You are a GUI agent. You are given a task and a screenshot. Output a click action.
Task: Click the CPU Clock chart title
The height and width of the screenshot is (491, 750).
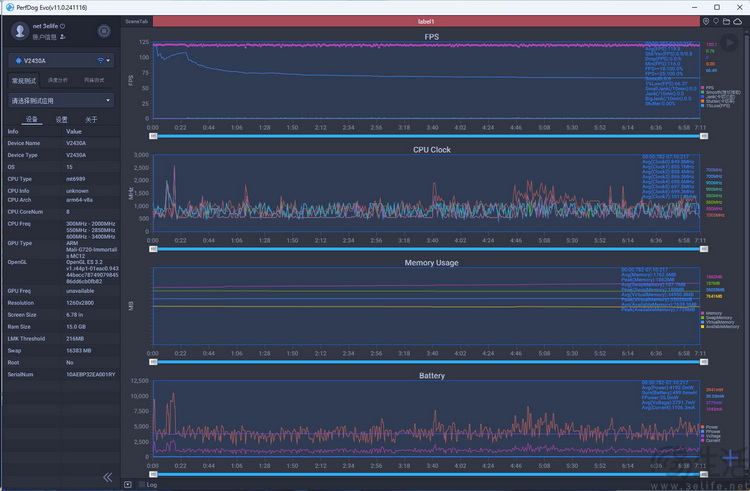click(431, 150)
